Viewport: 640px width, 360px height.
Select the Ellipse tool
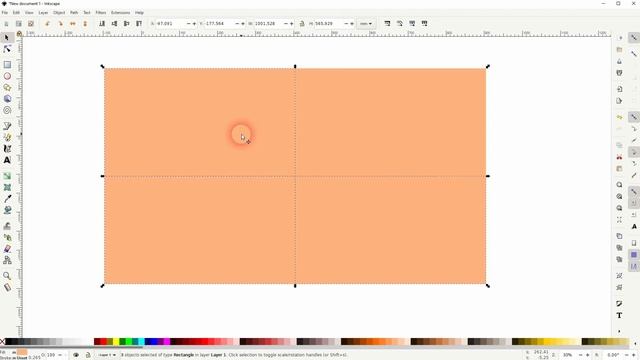[7, 76]
